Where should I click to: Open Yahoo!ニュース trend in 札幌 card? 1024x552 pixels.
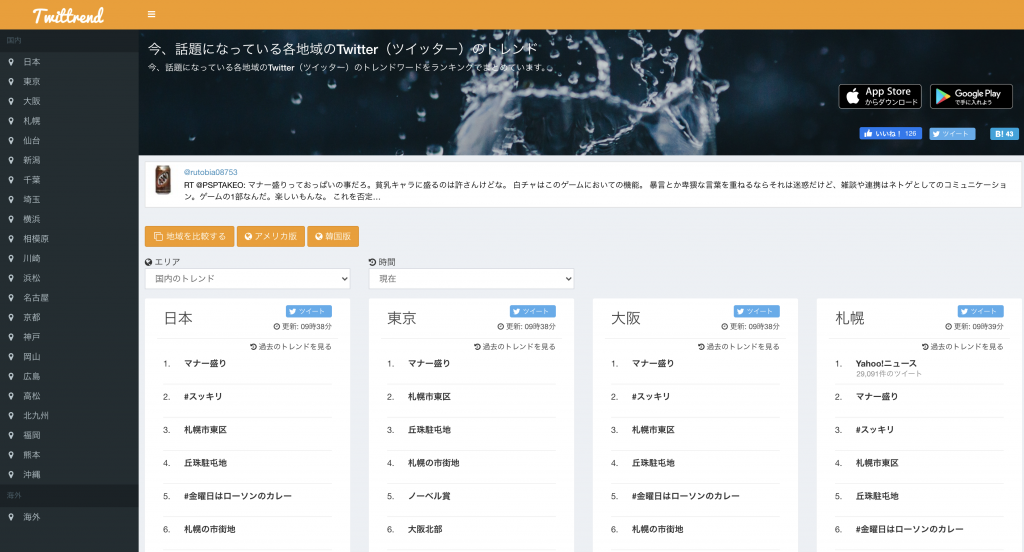[886, 363]
